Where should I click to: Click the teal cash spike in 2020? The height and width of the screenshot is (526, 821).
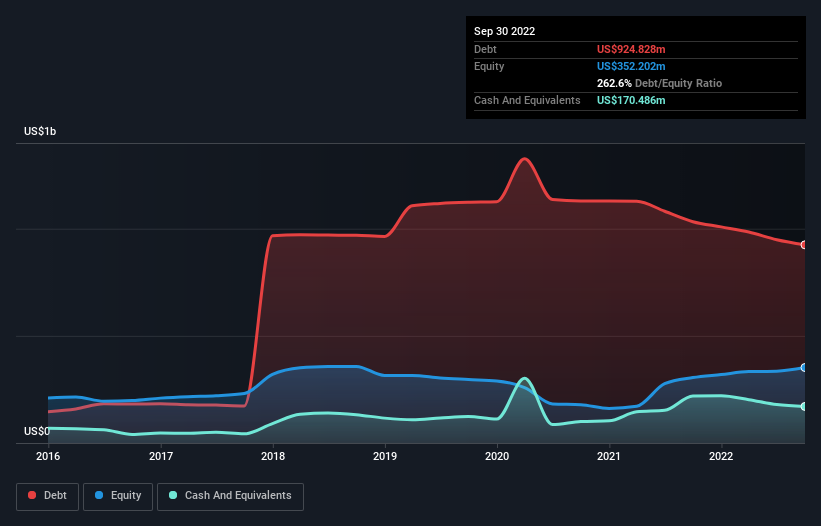point(524,378)
